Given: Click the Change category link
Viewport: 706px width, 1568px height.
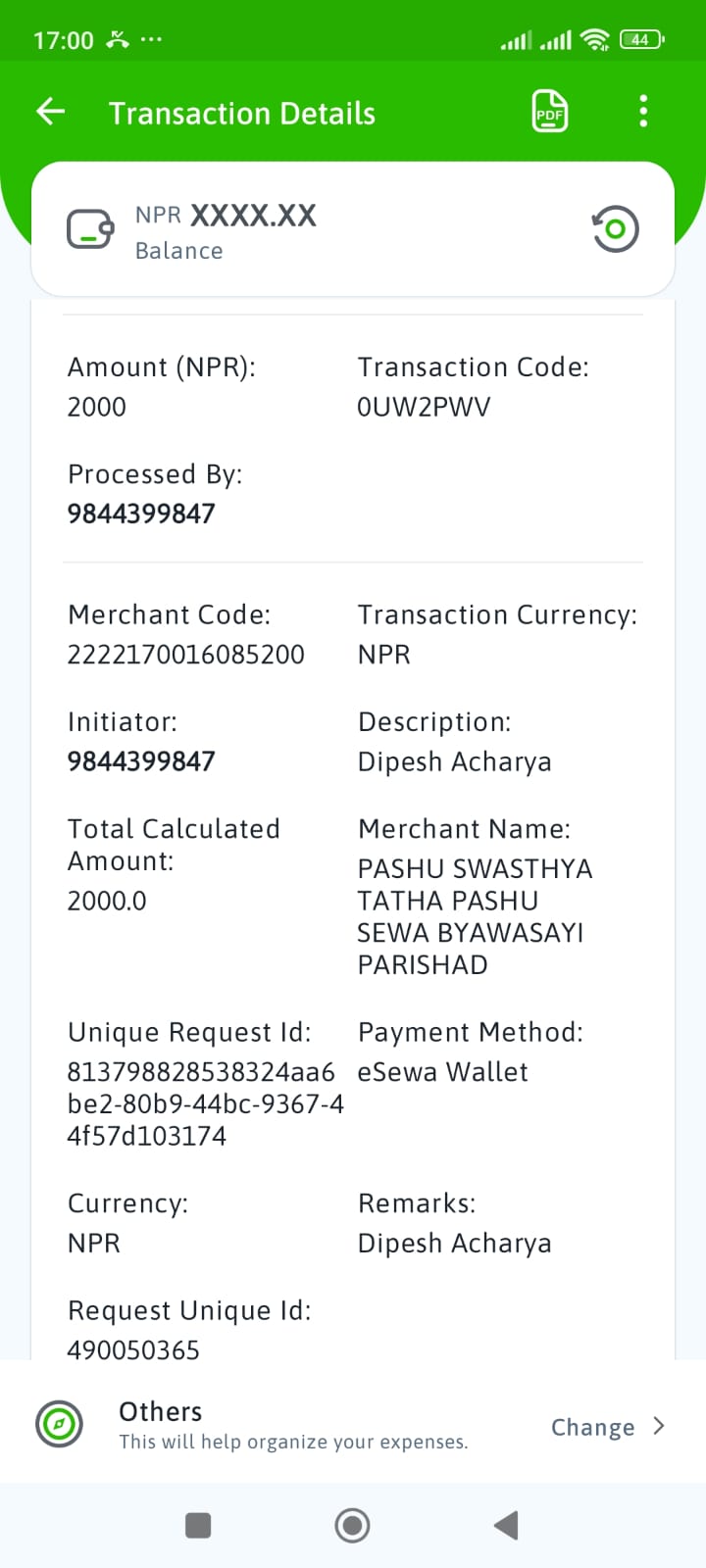Looking at the screenshot, I should (x=592, y=1427).
